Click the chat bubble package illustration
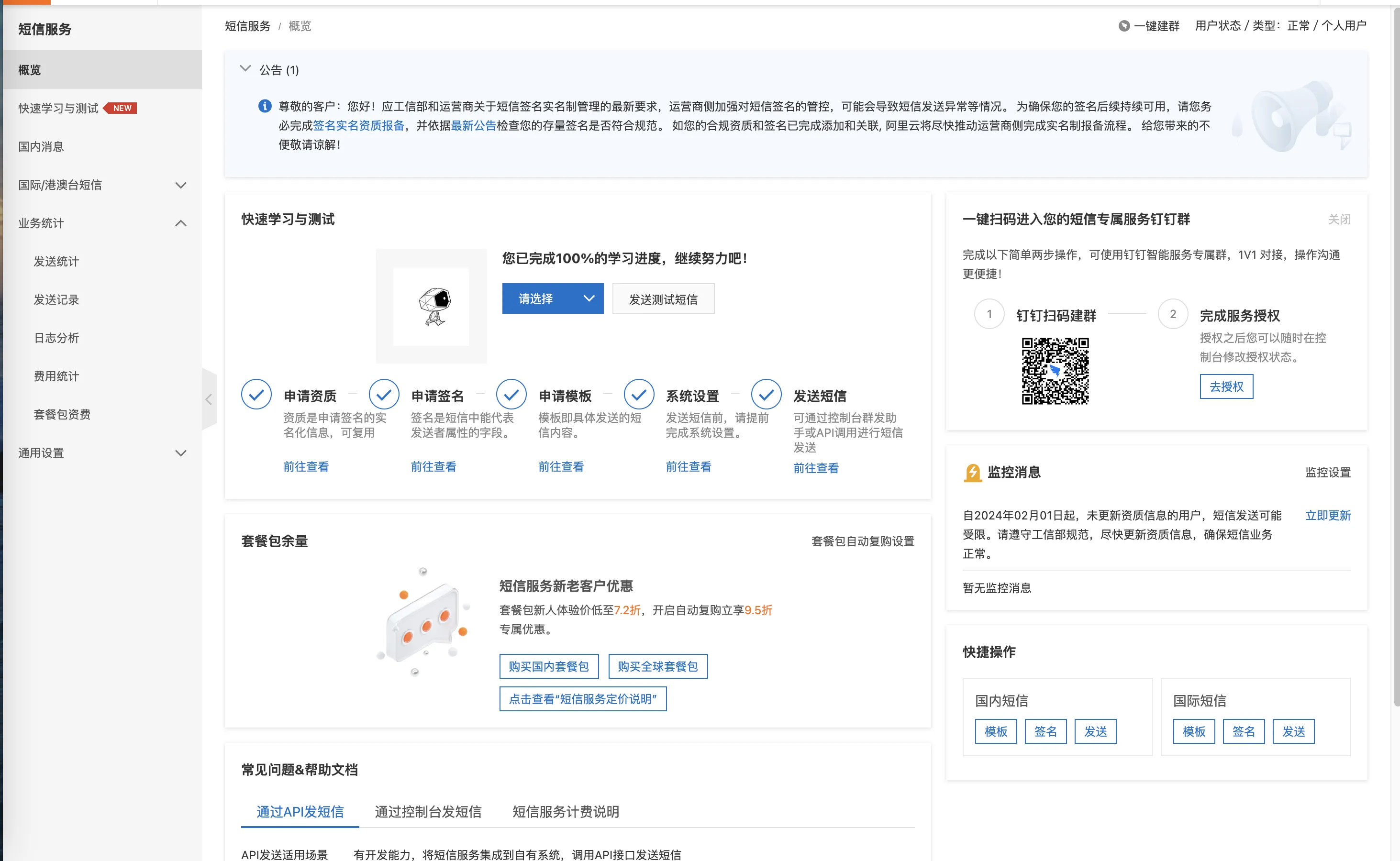This screenshot has height=861, width=1400. (424, 624)
